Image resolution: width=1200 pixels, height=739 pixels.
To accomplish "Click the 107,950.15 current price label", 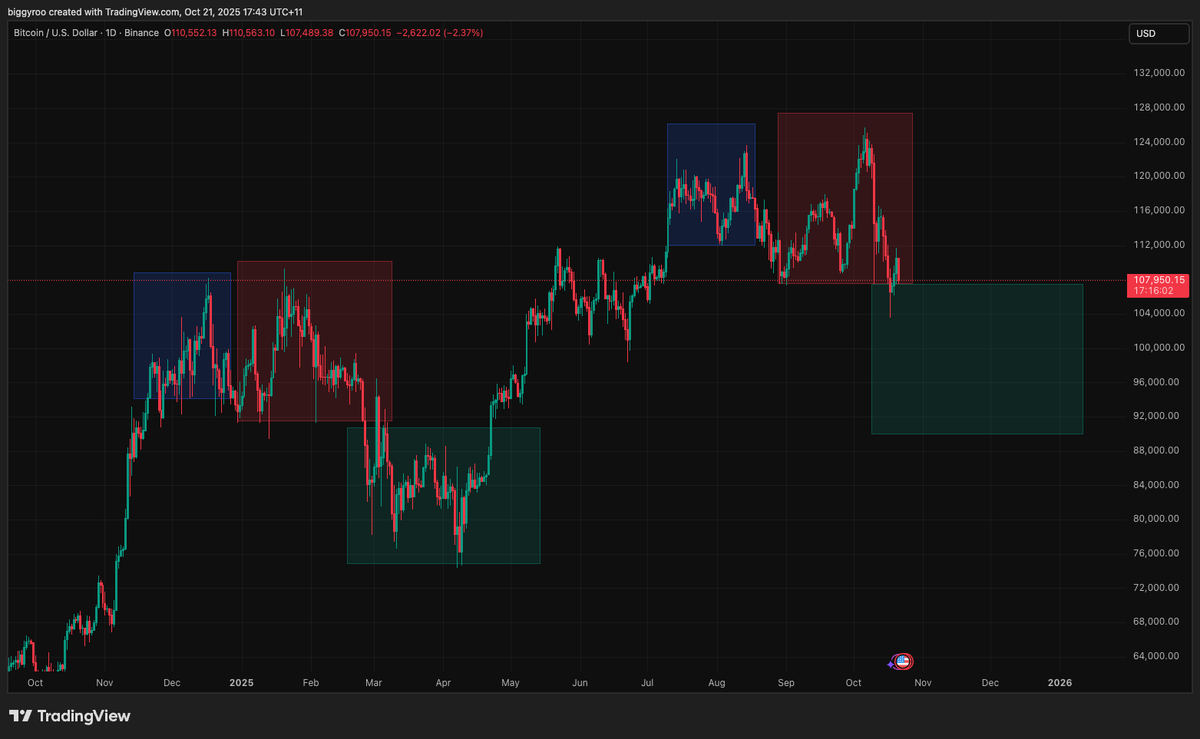I will click(1159, 280).
